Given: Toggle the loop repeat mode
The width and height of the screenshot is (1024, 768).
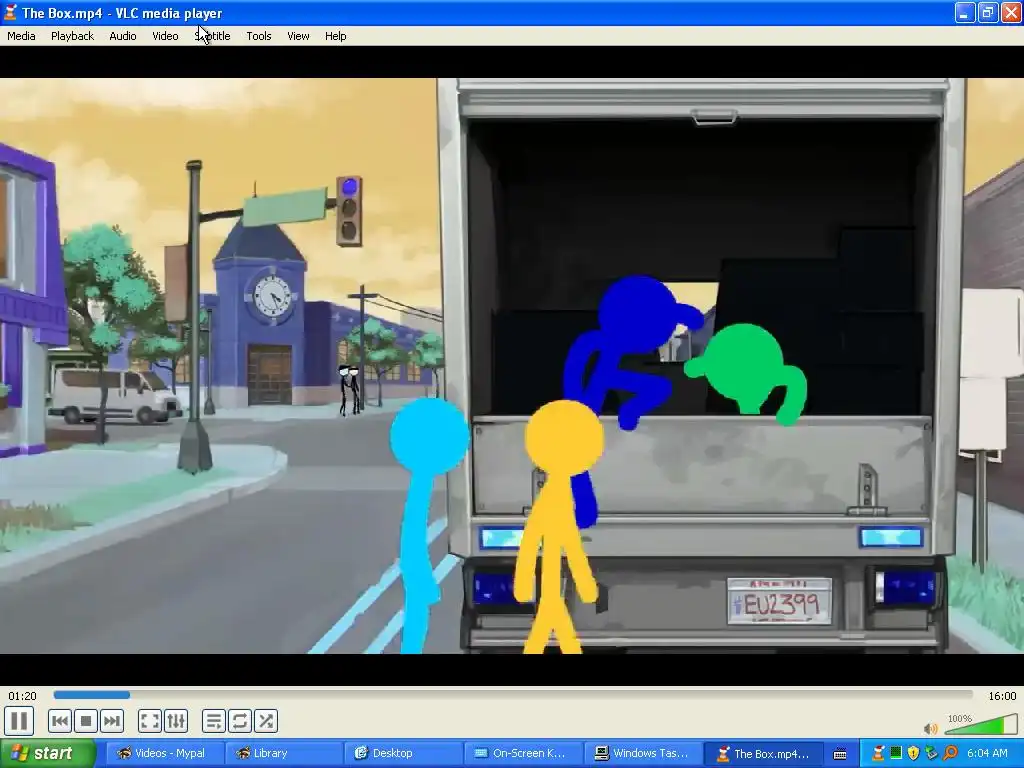Looking at the screenshot, I should (240, 721).
